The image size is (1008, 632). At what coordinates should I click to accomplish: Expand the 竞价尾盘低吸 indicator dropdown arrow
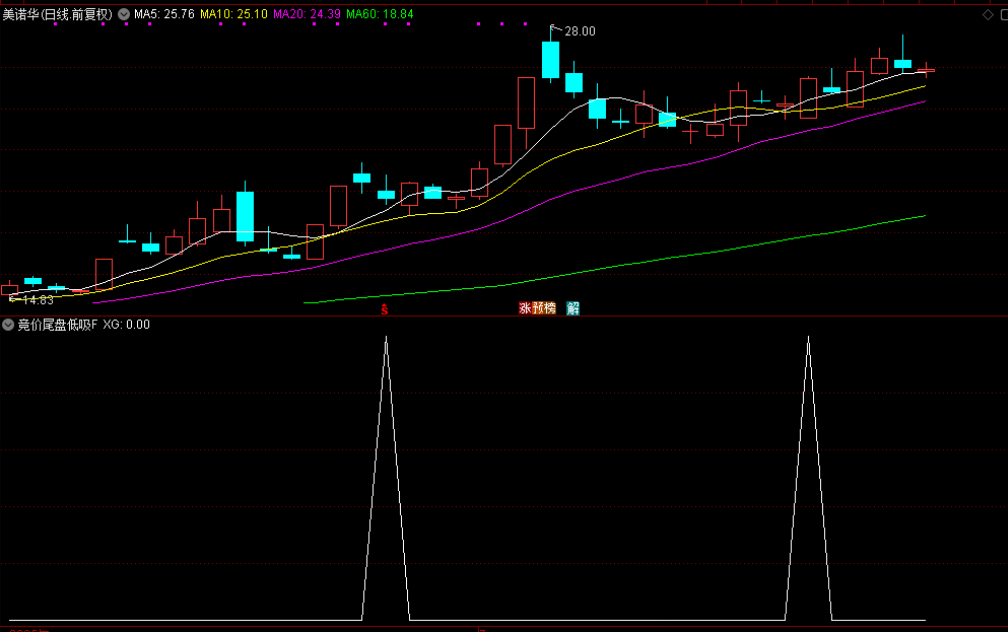pyautogui.click(x=8, y=325)
